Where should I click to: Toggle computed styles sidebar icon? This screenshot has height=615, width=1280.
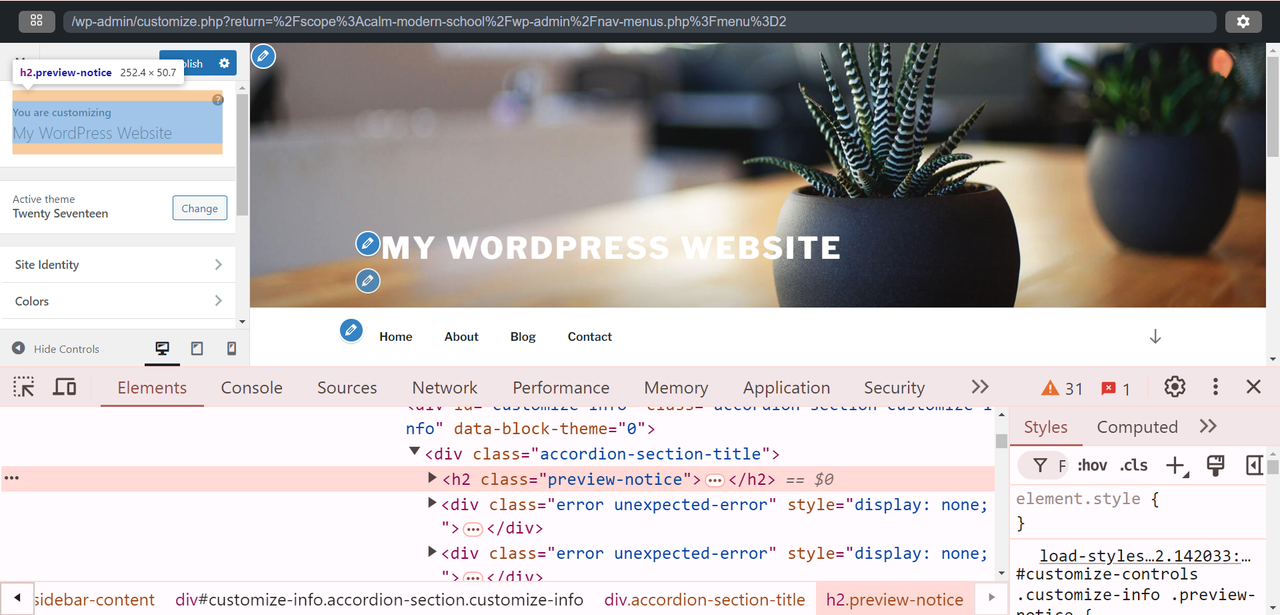[1254, 465]
